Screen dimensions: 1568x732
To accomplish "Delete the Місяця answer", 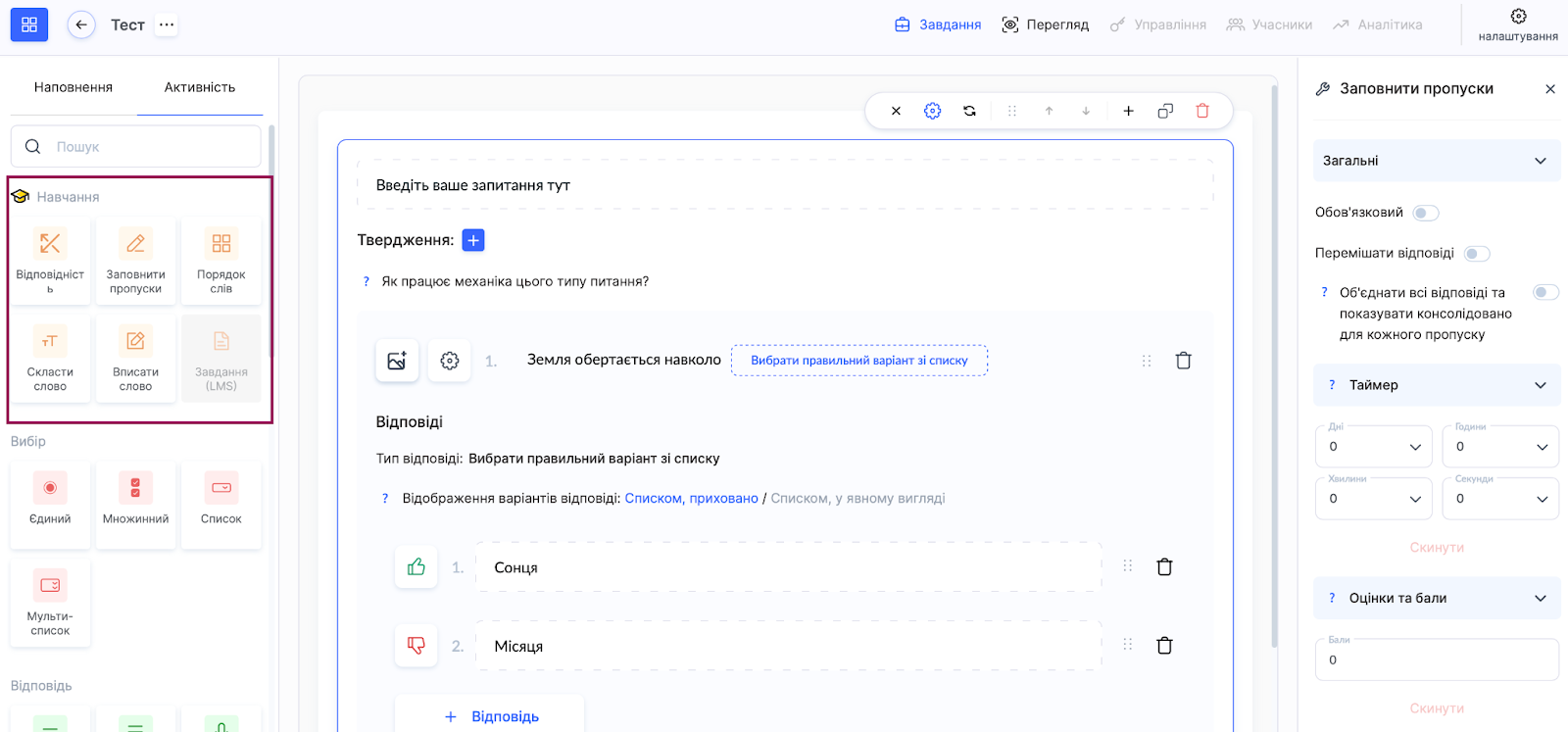I will click(1164, 646).
